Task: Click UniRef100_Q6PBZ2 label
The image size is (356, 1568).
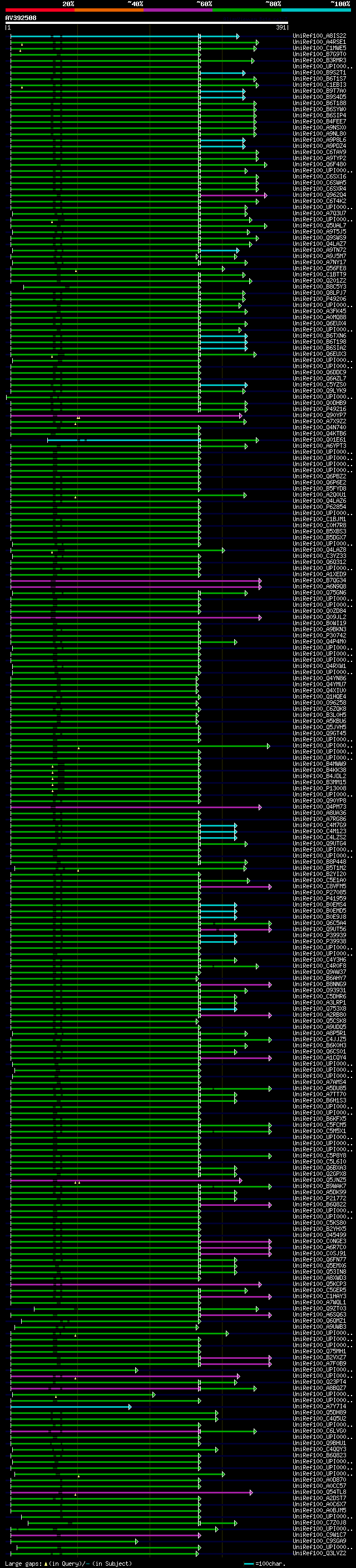Action: [x=319, y=477]
